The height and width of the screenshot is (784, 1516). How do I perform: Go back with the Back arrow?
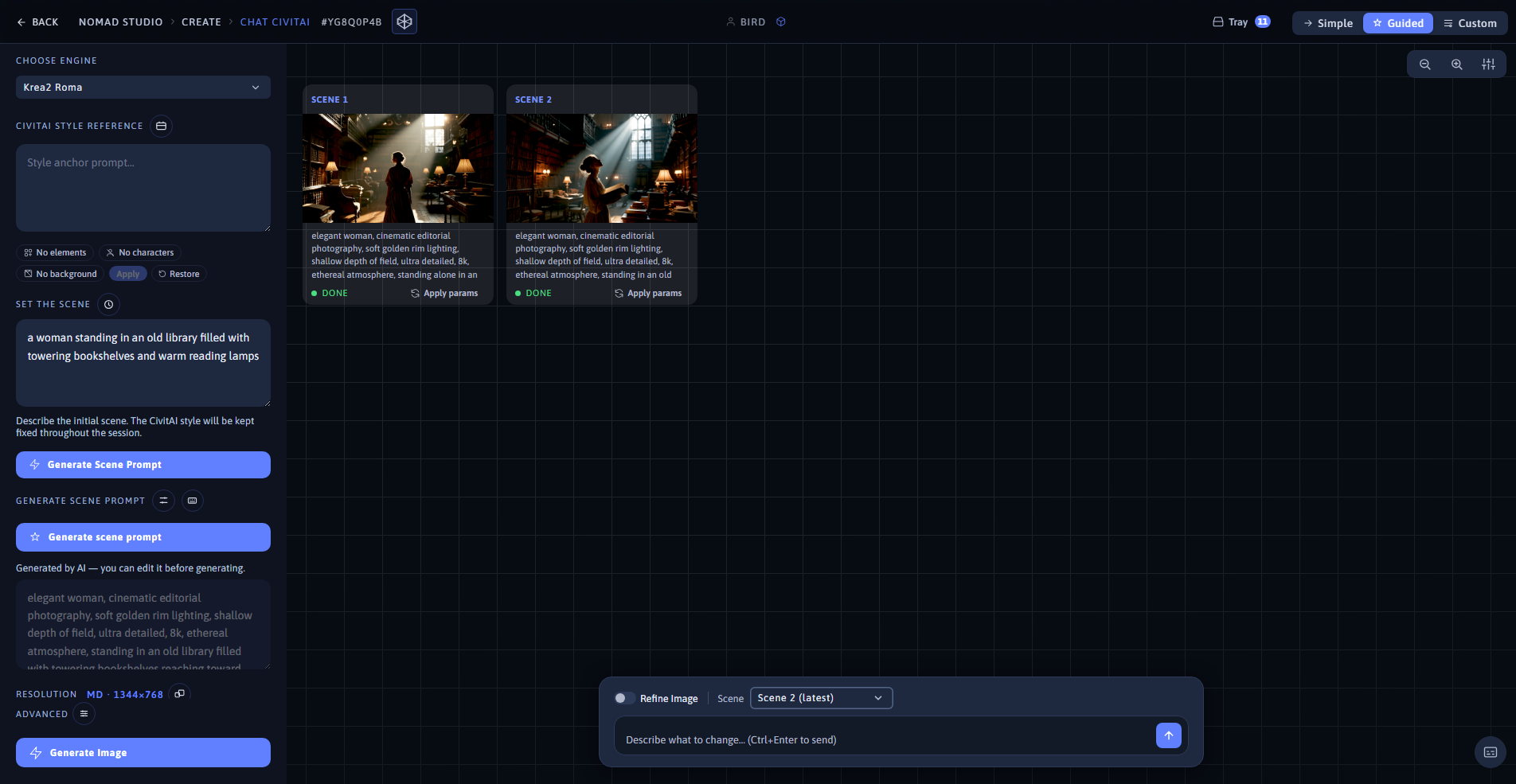pos(37,22)
